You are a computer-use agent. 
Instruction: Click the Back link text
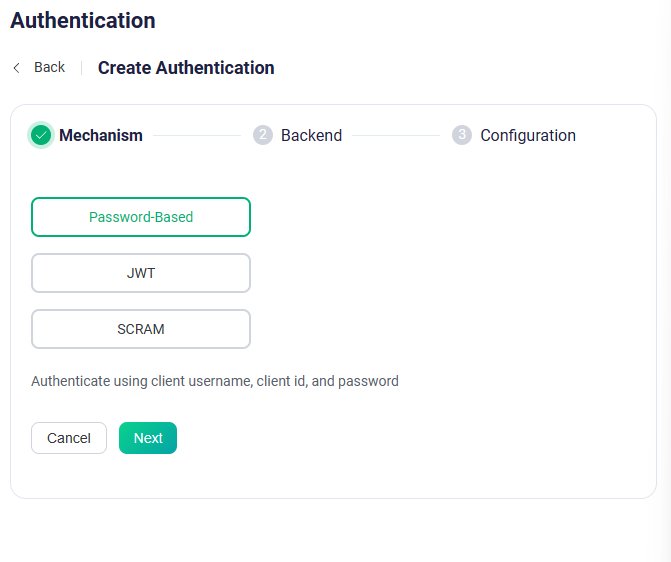pyautogui.click(x=49, y=67)
